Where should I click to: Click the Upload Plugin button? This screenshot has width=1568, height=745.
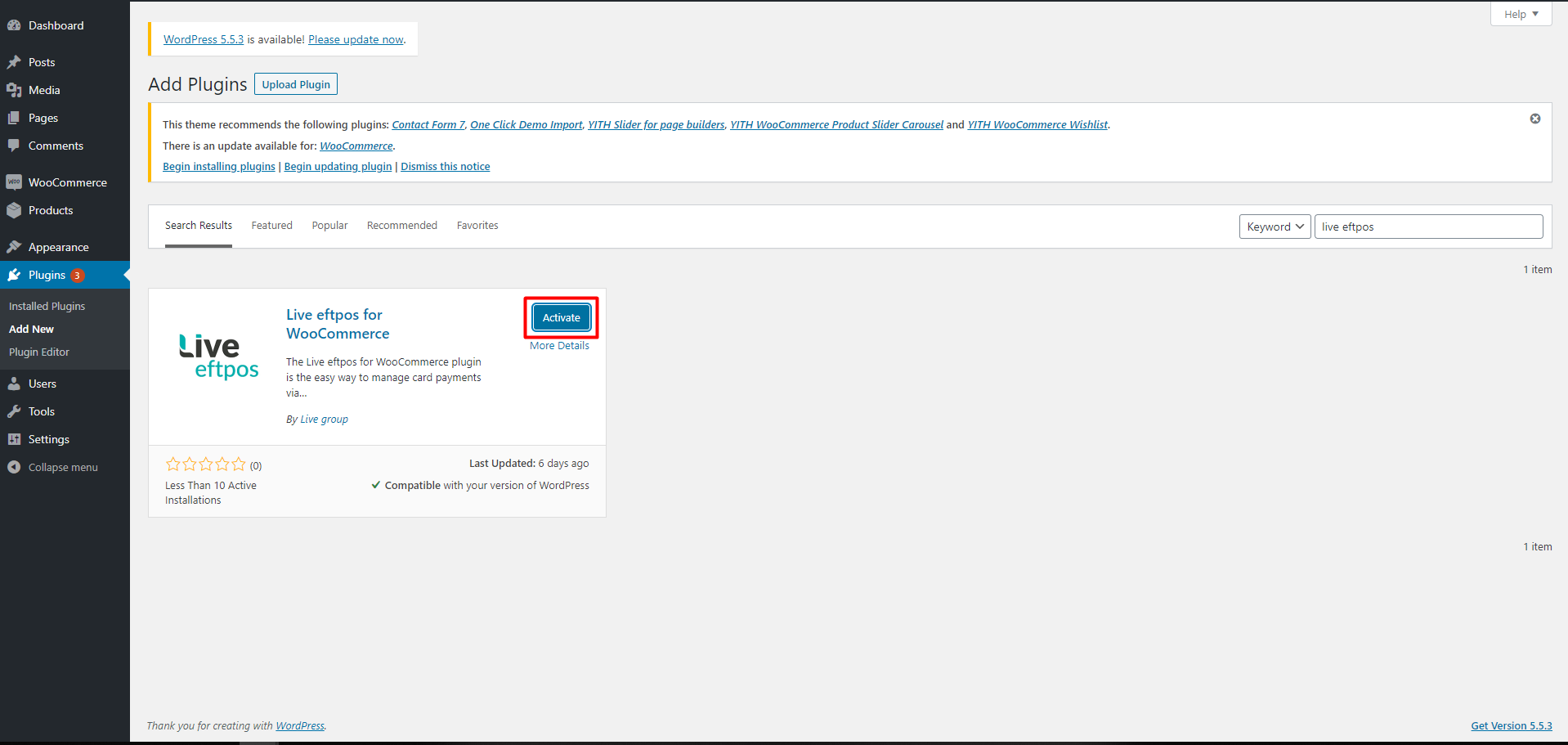(296, 84)
